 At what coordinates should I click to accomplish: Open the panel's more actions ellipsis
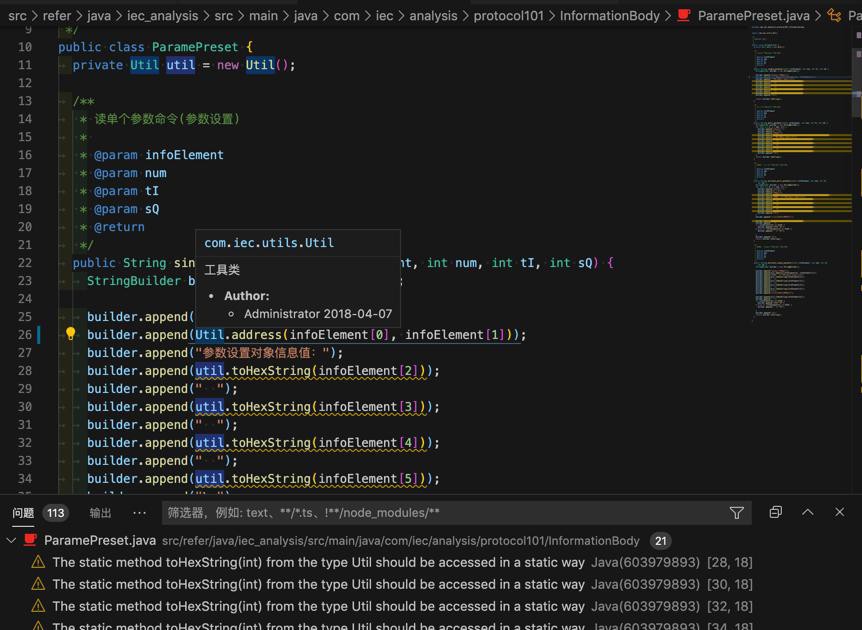(x=139, y=513)
